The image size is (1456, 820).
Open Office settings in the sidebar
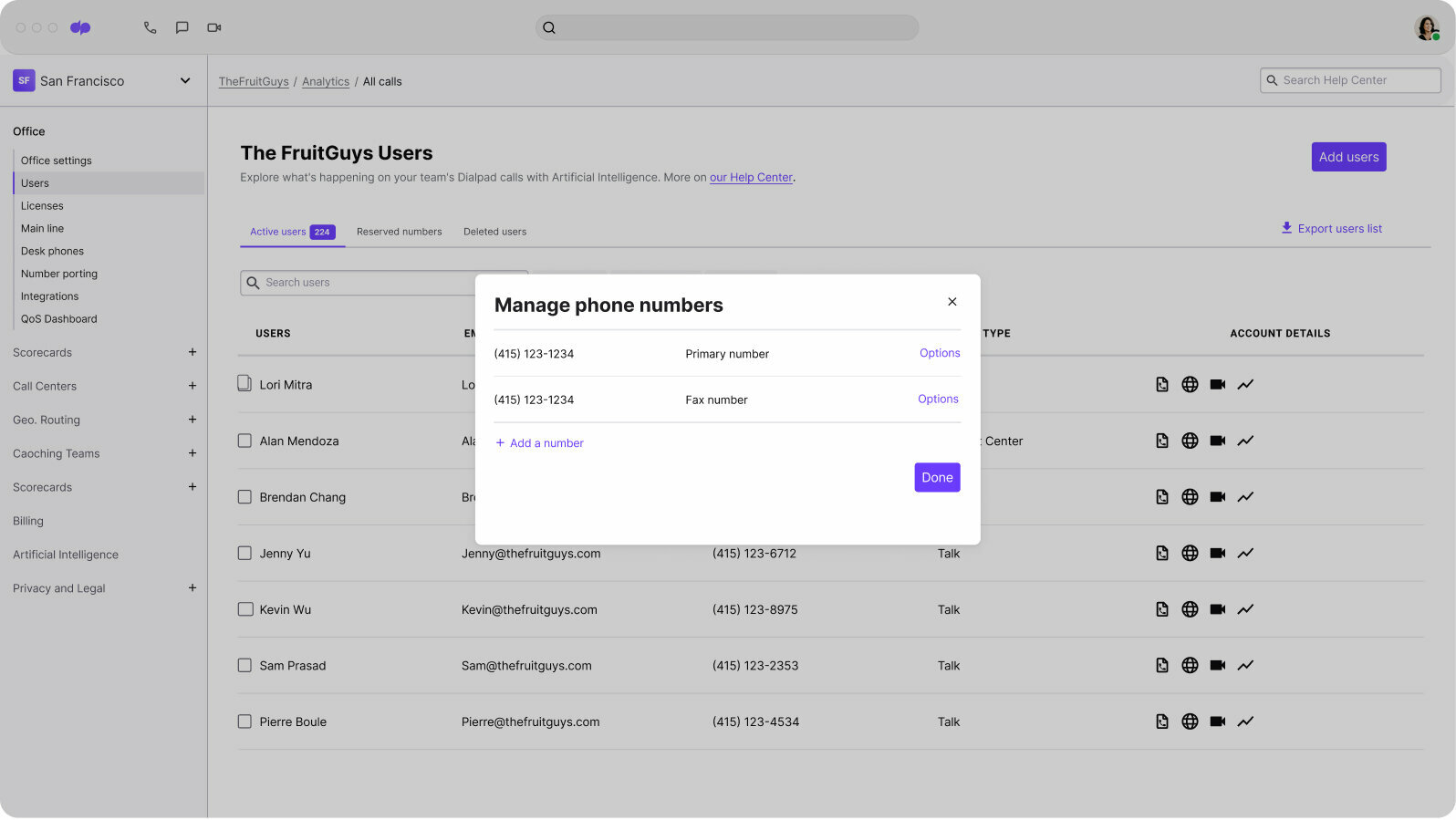point(57,161)
